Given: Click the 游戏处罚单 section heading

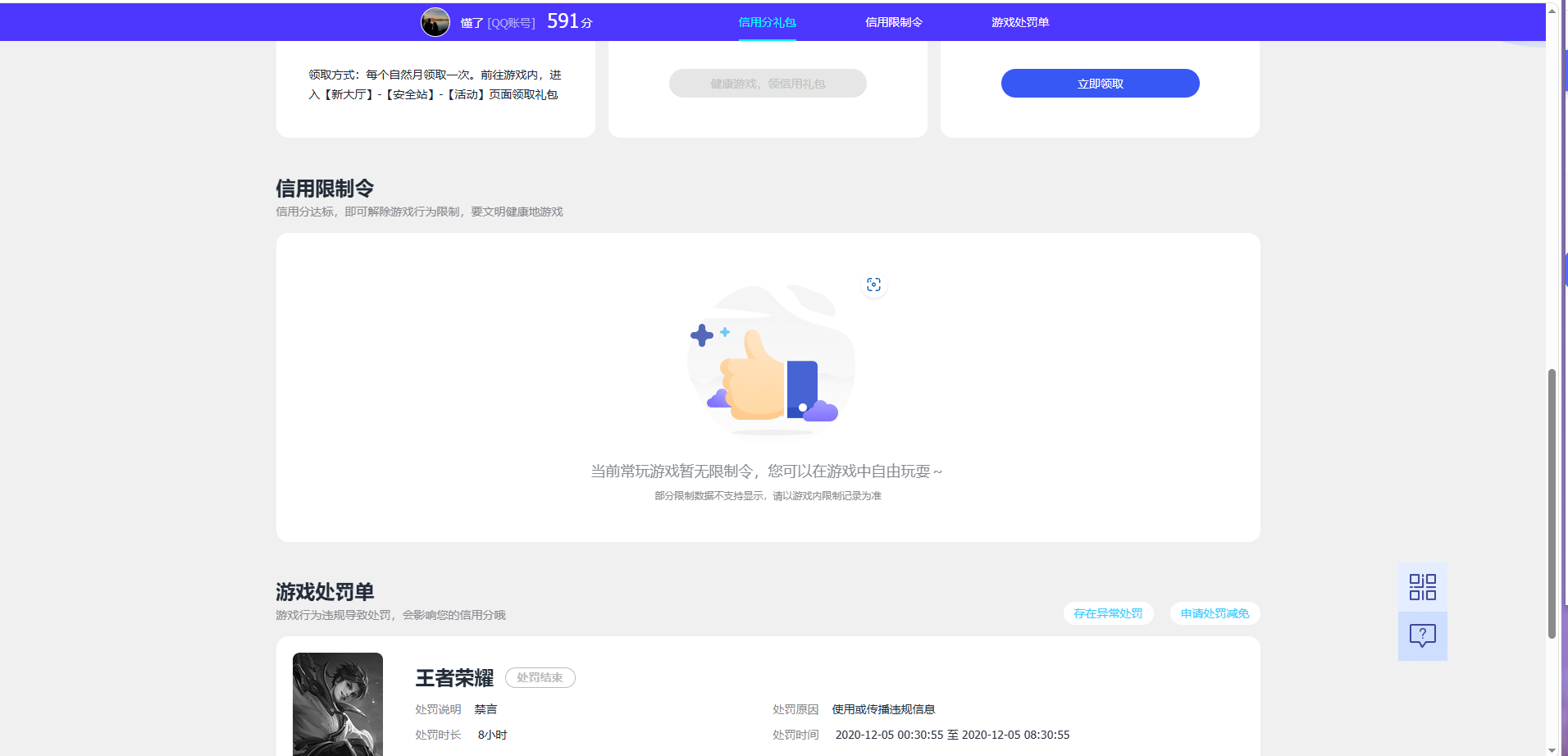Looking at the screenshot, I should 325,592.
